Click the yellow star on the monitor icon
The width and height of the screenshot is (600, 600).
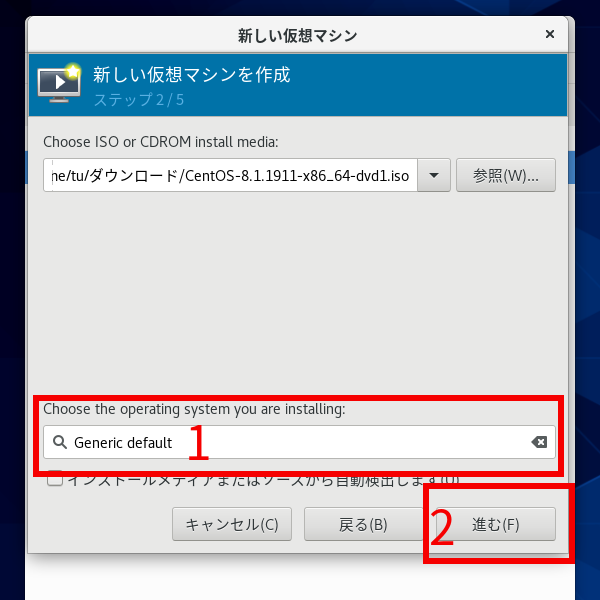(x=72, y=71)
